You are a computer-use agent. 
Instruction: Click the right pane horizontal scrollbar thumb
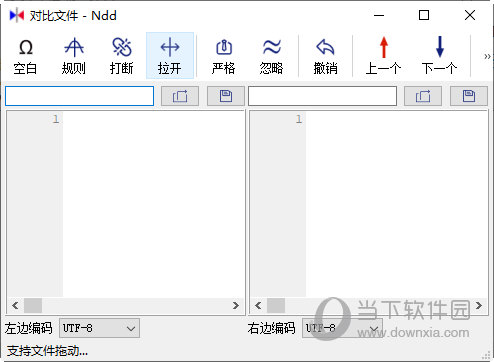pos(276,305)
